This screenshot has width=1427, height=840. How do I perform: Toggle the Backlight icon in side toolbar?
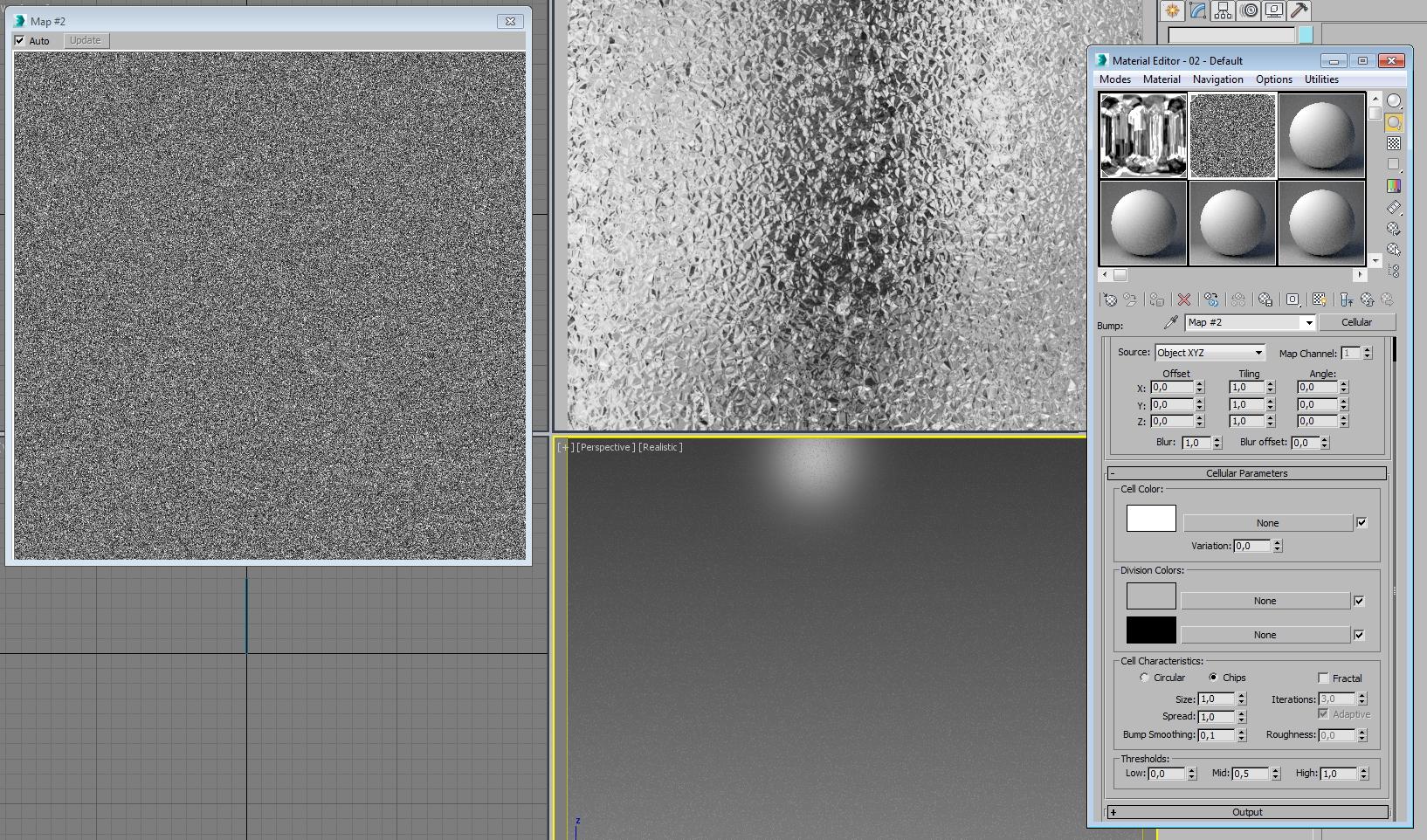[x=1394, y=122]
